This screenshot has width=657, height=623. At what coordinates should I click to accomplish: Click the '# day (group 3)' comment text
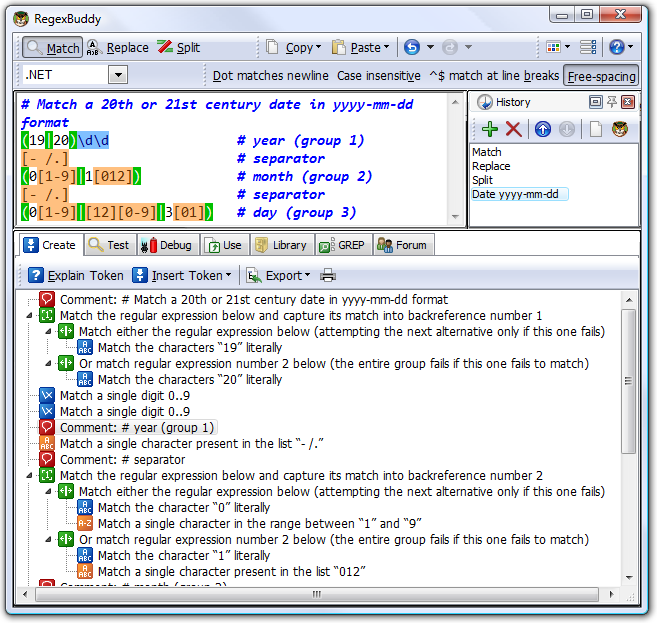[x=296, y=212]
